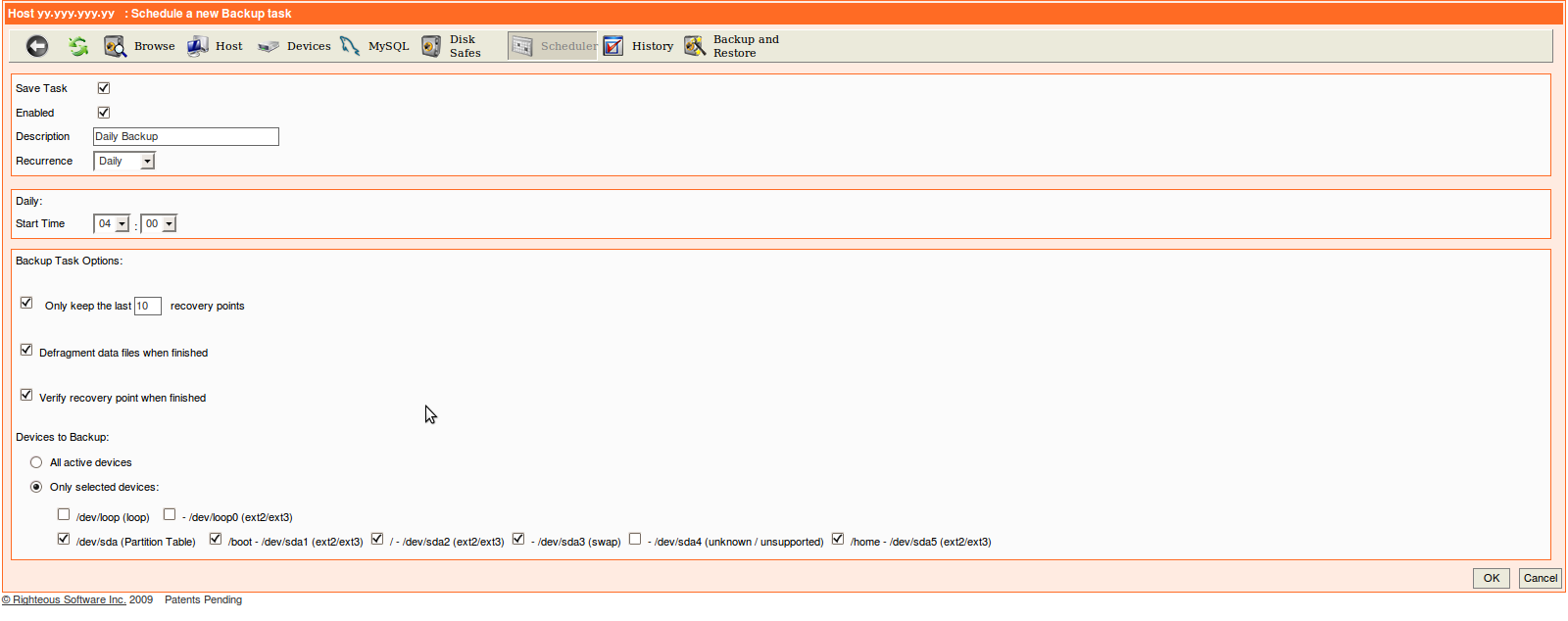Screen dimensions: 1568x621
Task: Click the Devices drive icon
Action: tap(268, 46)
